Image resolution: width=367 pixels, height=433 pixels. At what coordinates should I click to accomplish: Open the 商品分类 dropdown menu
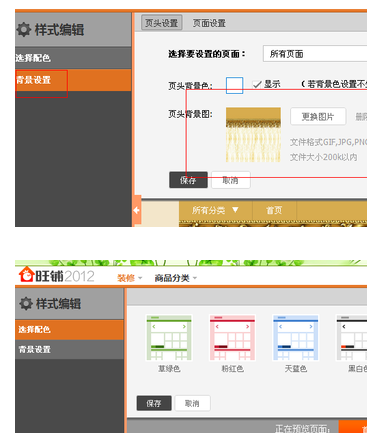176,278
